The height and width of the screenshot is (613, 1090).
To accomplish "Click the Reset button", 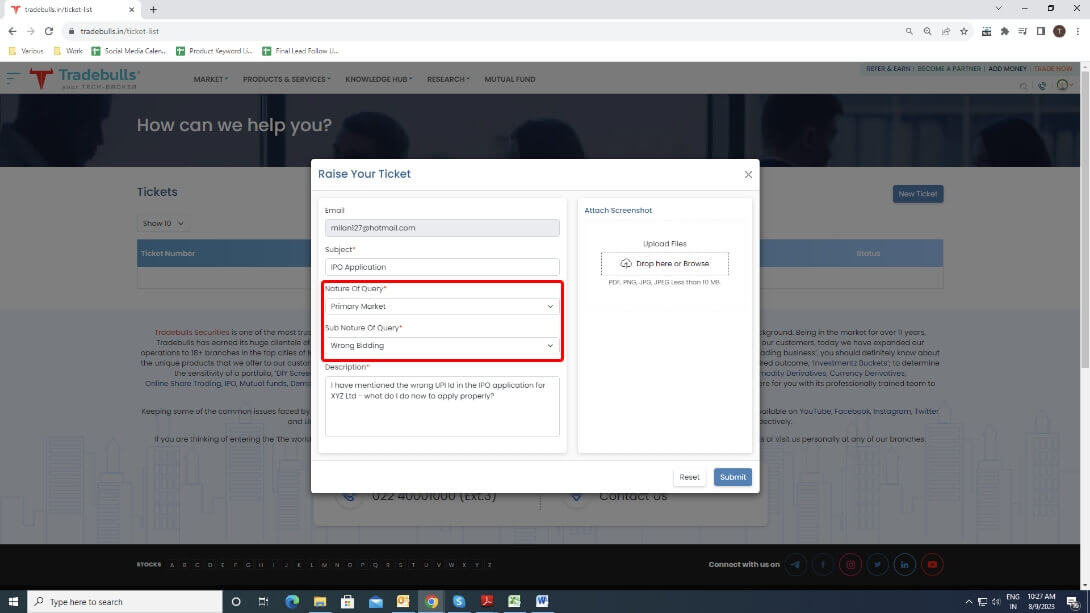I will [x=689, y=477].
